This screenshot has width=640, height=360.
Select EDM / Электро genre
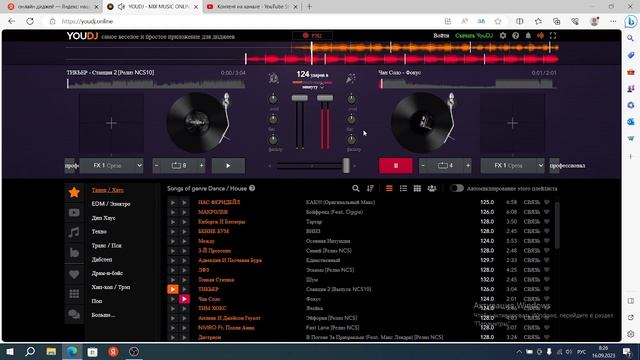111,204
